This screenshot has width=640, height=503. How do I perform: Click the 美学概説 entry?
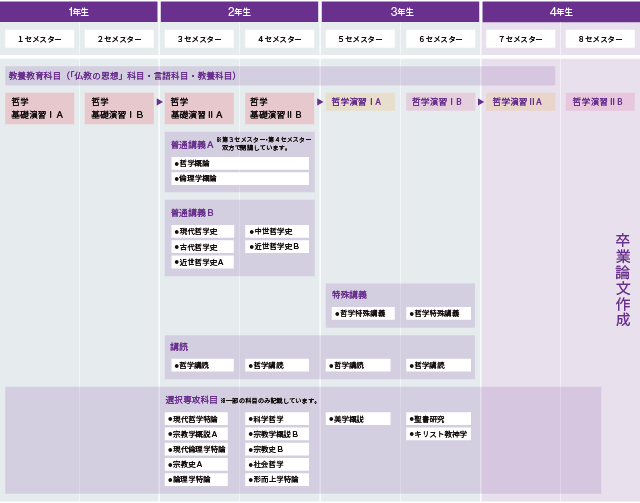tap(358, 419)
